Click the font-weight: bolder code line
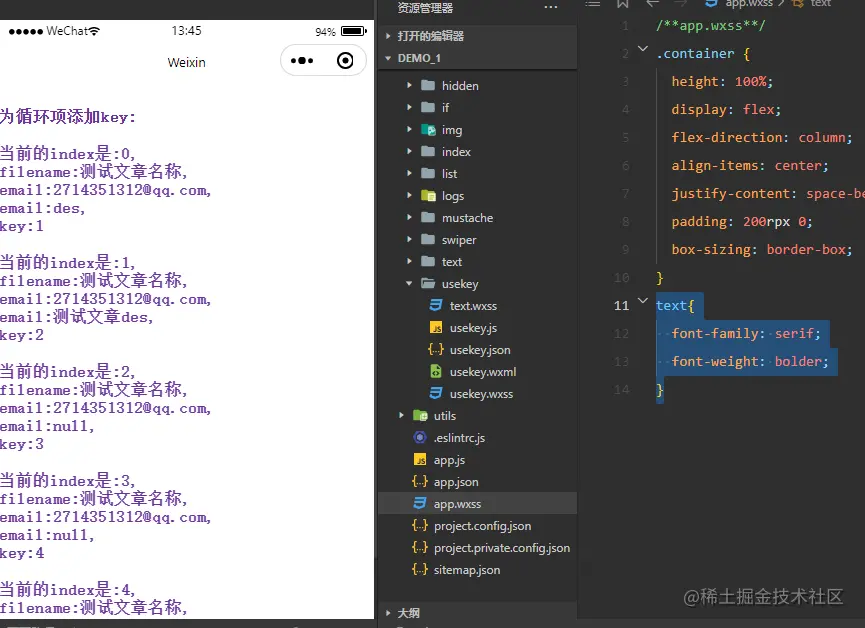Viewport: 865px width, 628px height. (x=749, y=361)
